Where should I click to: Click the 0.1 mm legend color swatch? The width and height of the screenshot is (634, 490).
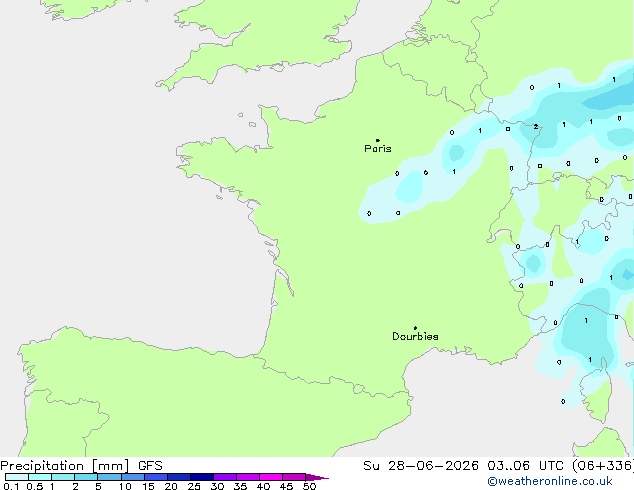coord(17,477)
